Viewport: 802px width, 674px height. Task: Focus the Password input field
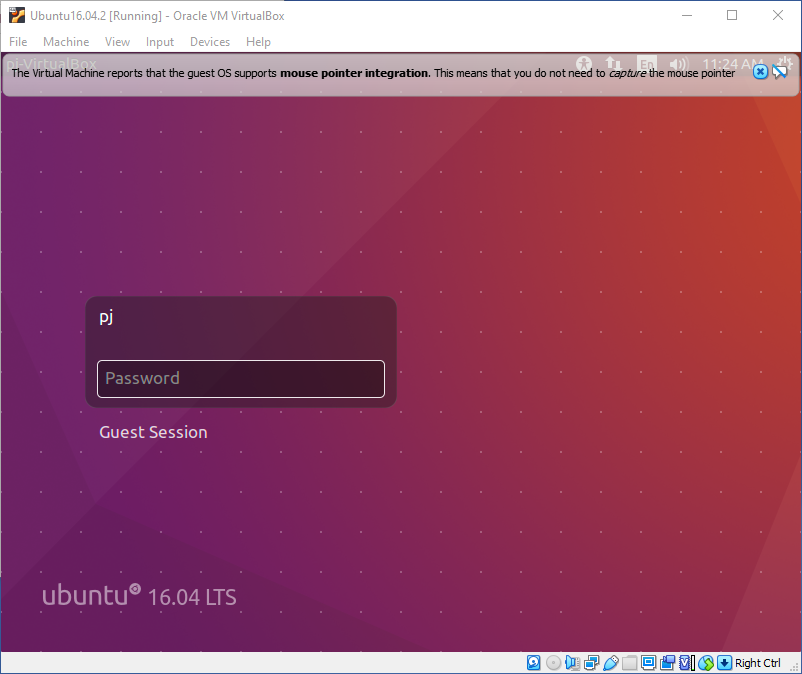pos(241,379)
